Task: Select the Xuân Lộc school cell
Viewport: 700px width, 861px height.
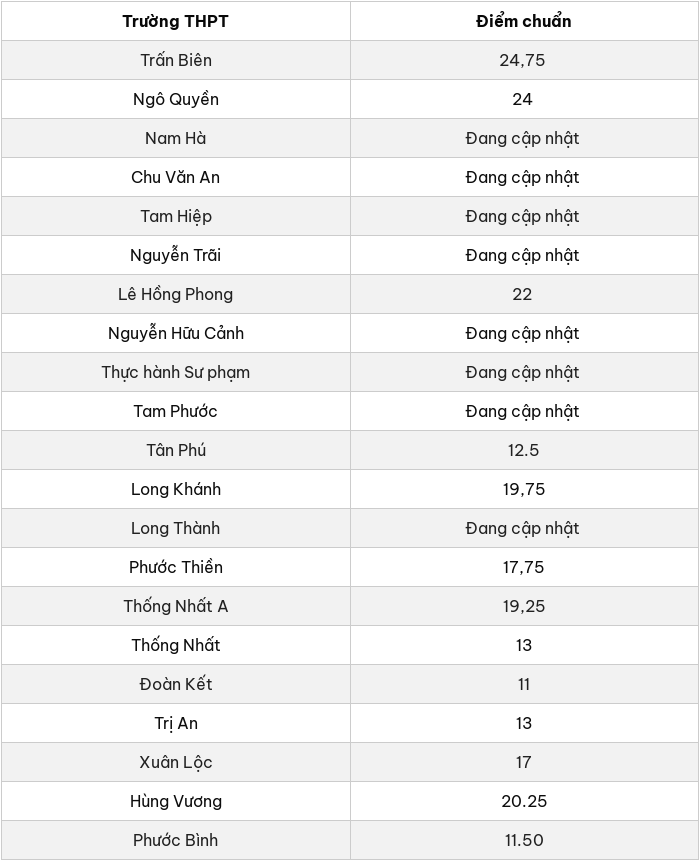Action: click(176, 762)
